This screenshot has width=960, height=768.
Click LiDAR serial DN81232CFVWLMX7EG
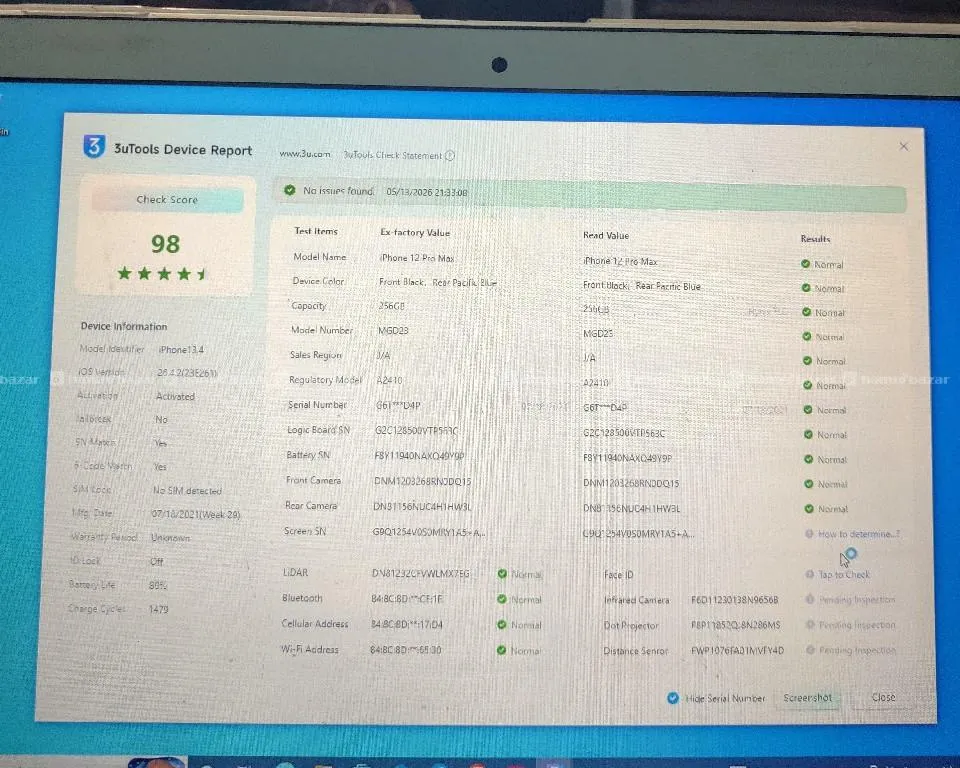point(421,573)
